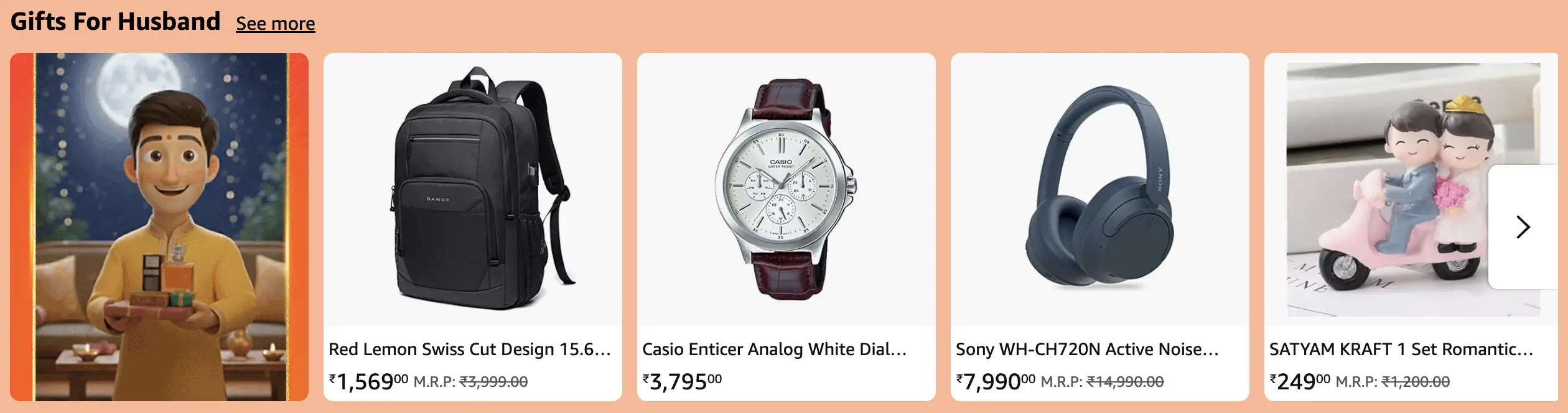Click the black backpack product image
1568x413 pixels.
click(x=473, y=190)
